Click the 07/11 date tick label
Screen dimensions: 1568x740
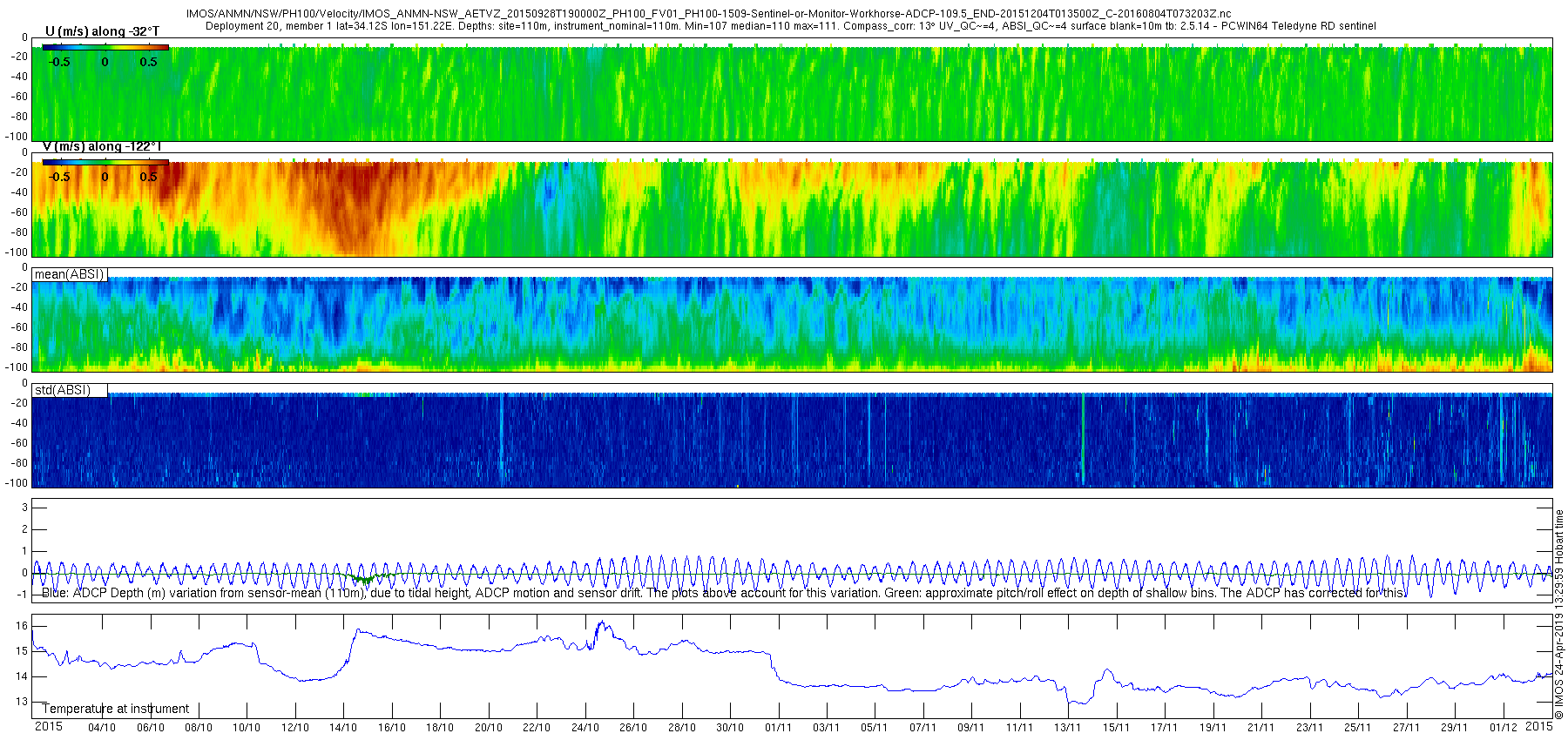[x=923, y=728]
